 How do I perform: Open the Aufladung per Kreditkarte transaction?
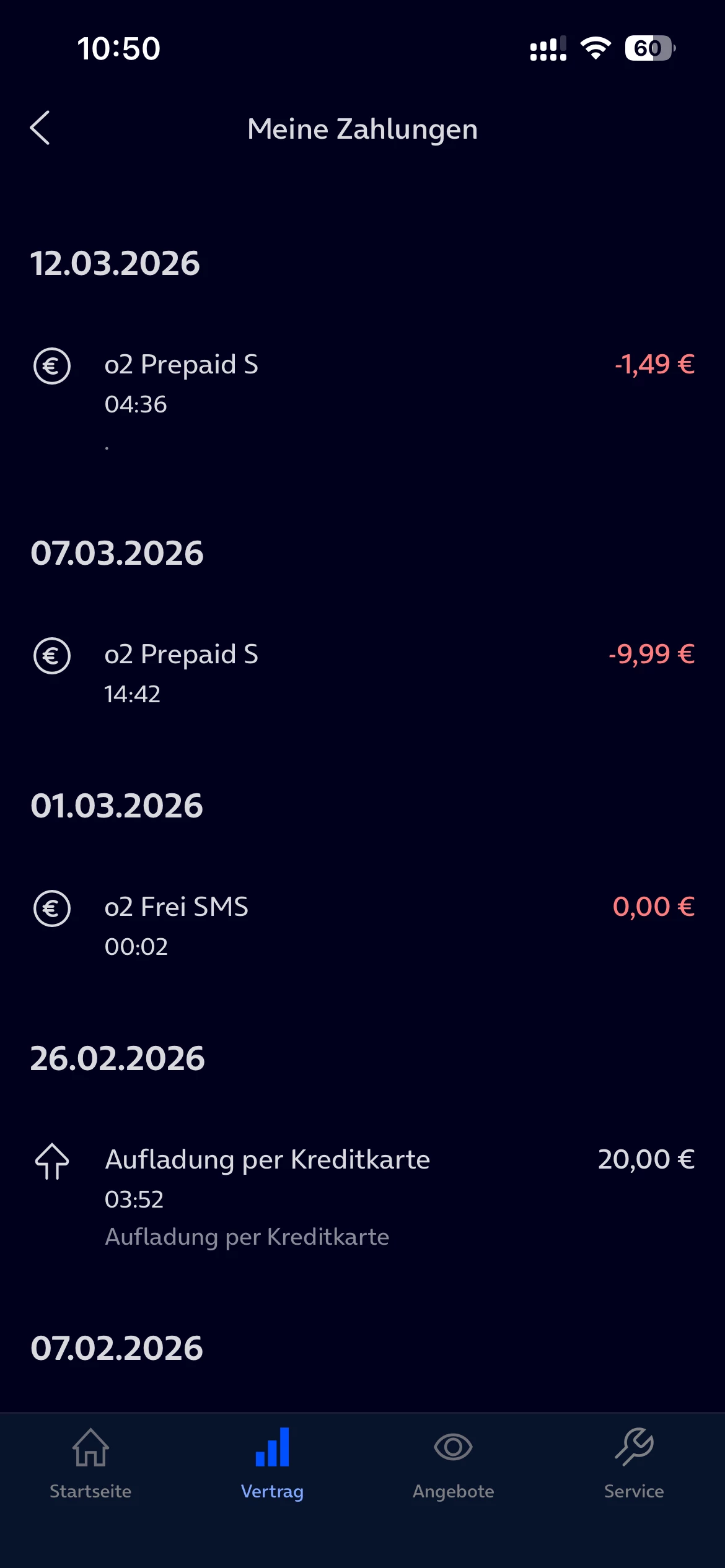click(267, 1160)
